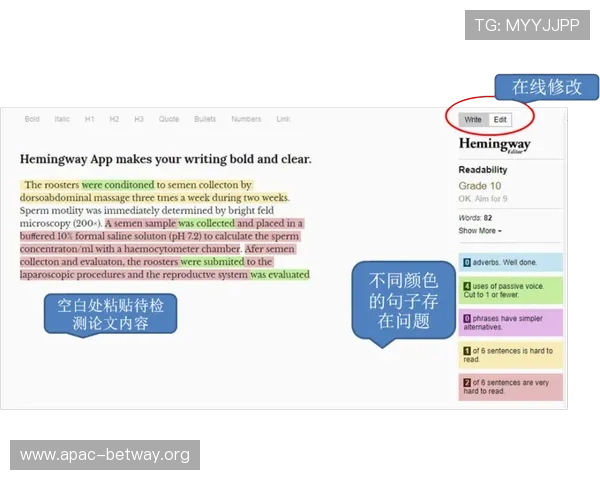Set H1 heading style
The width and height of the screenshot is (600, 480).
pyautogui.click(x=90, y=119)
